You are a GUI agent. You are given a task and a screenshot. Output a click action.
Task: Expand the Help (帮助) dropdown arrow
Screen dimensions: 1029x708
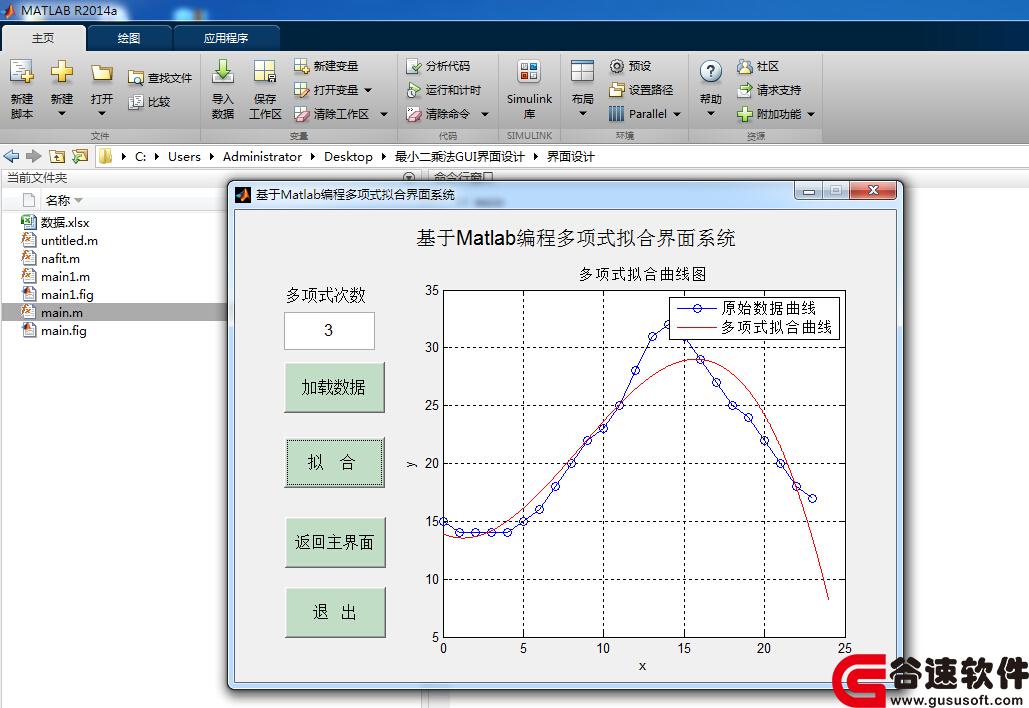(x=711, y=114)
